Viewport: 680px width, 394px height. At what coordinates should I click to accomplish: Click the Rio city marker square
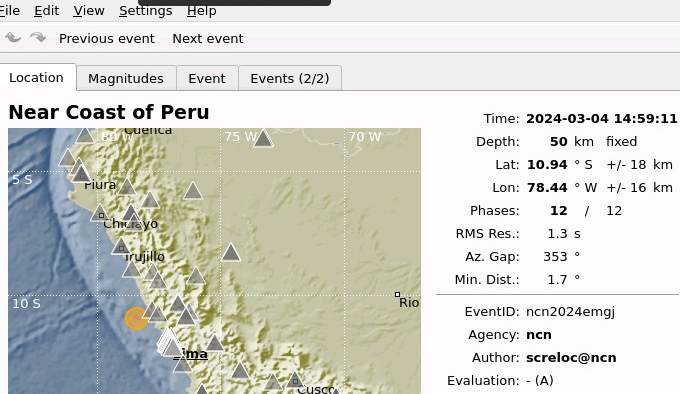click(397, 295)
